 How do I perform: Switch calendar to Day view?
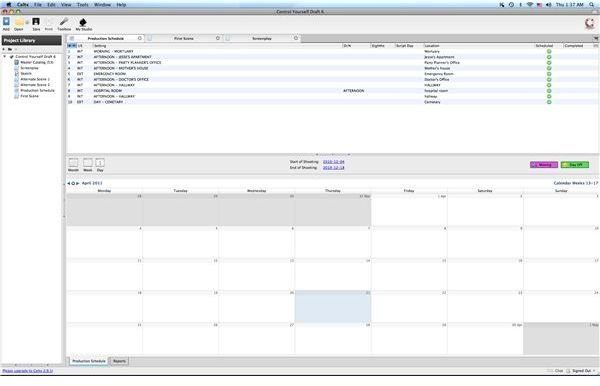point(100,164)
